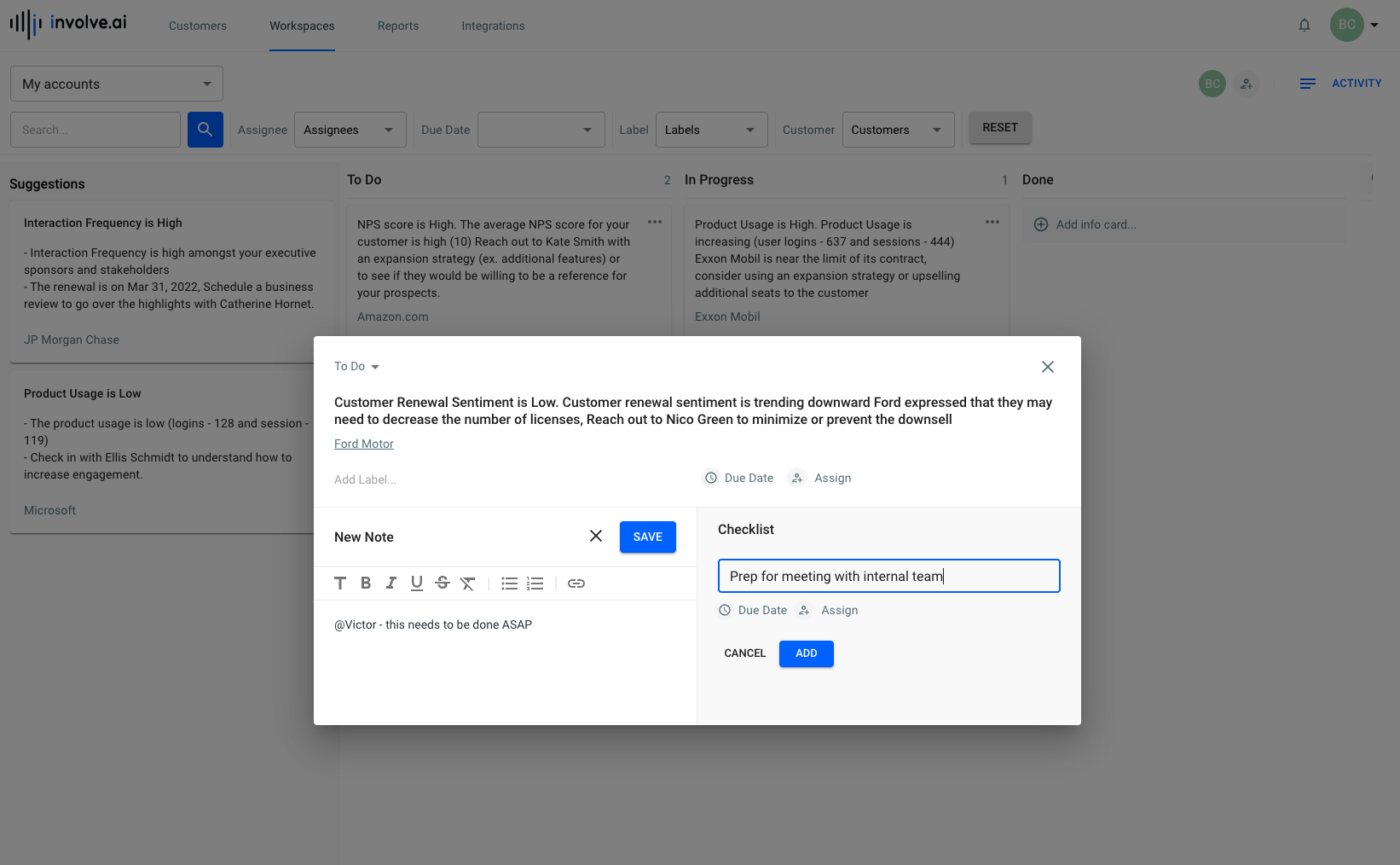Go to the Integrations tab

point(493,26)
